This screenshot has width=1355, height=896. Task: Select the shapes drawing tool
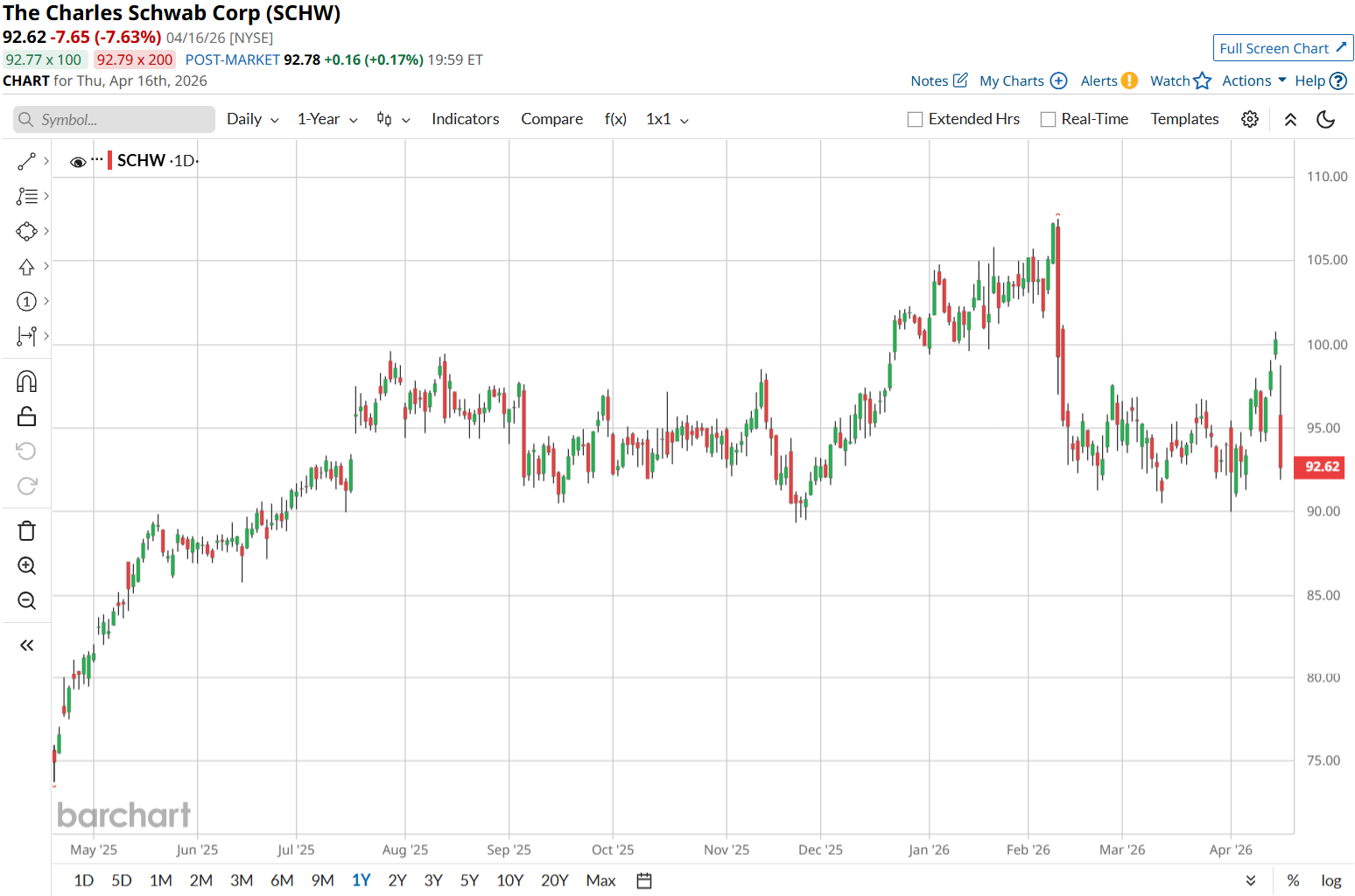(x=26, y=231)
